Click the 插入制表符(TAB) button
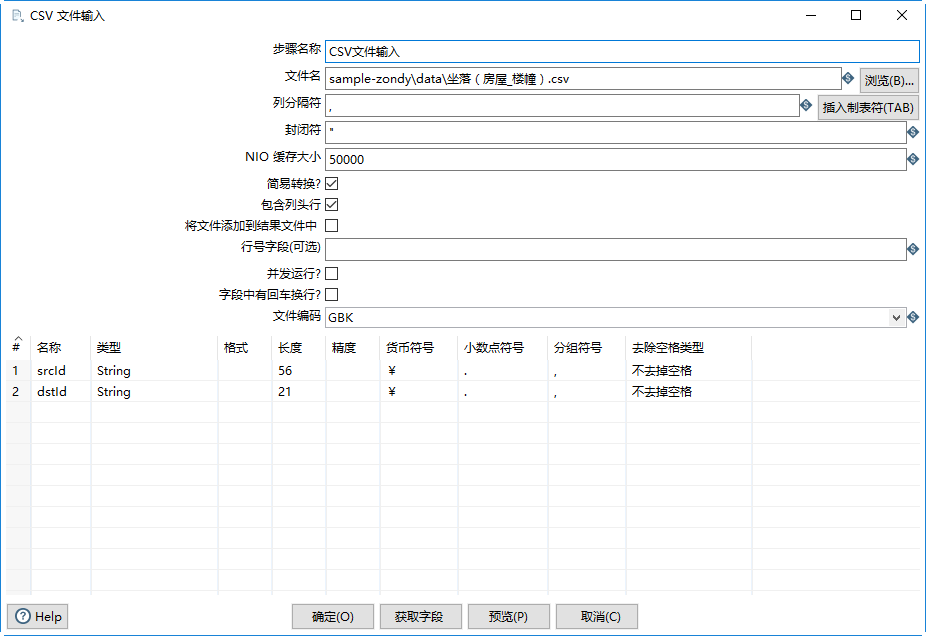Screen dimensions: 926x636 [x=868, y=107]
